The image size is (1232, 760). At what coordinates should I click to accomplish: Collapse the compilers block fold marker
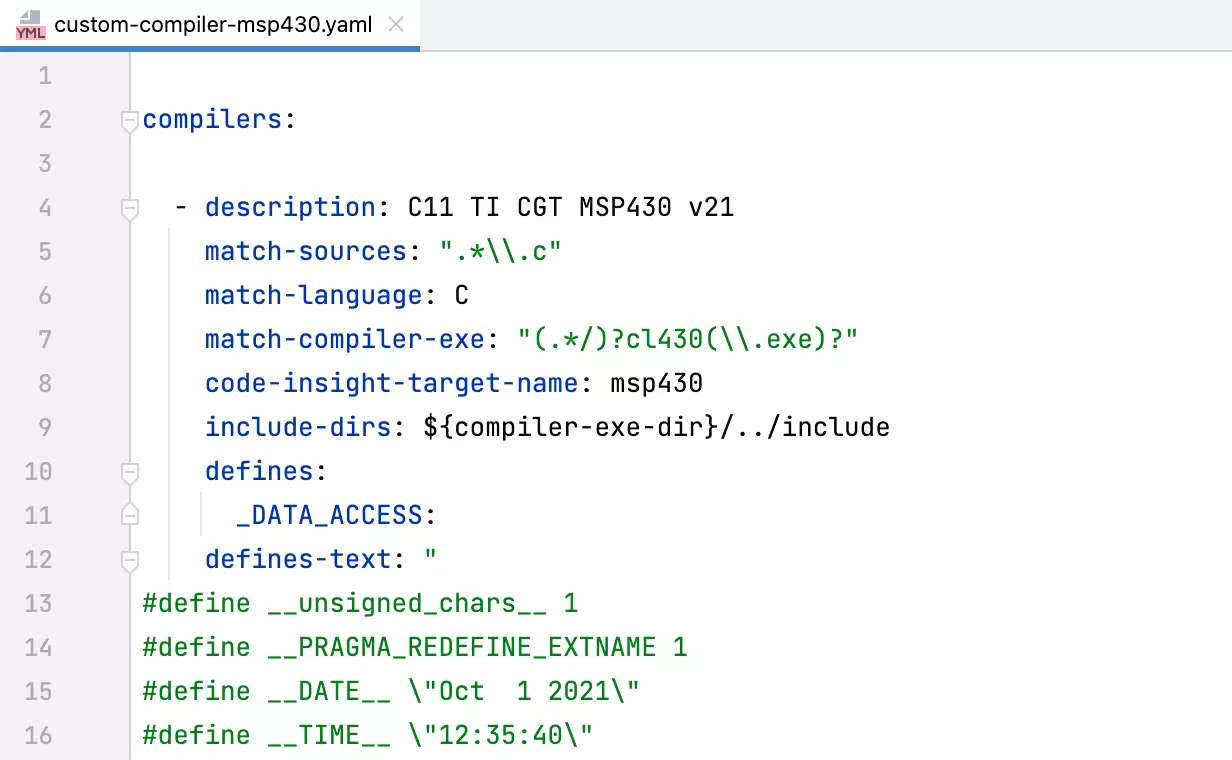tap(129, 120)
